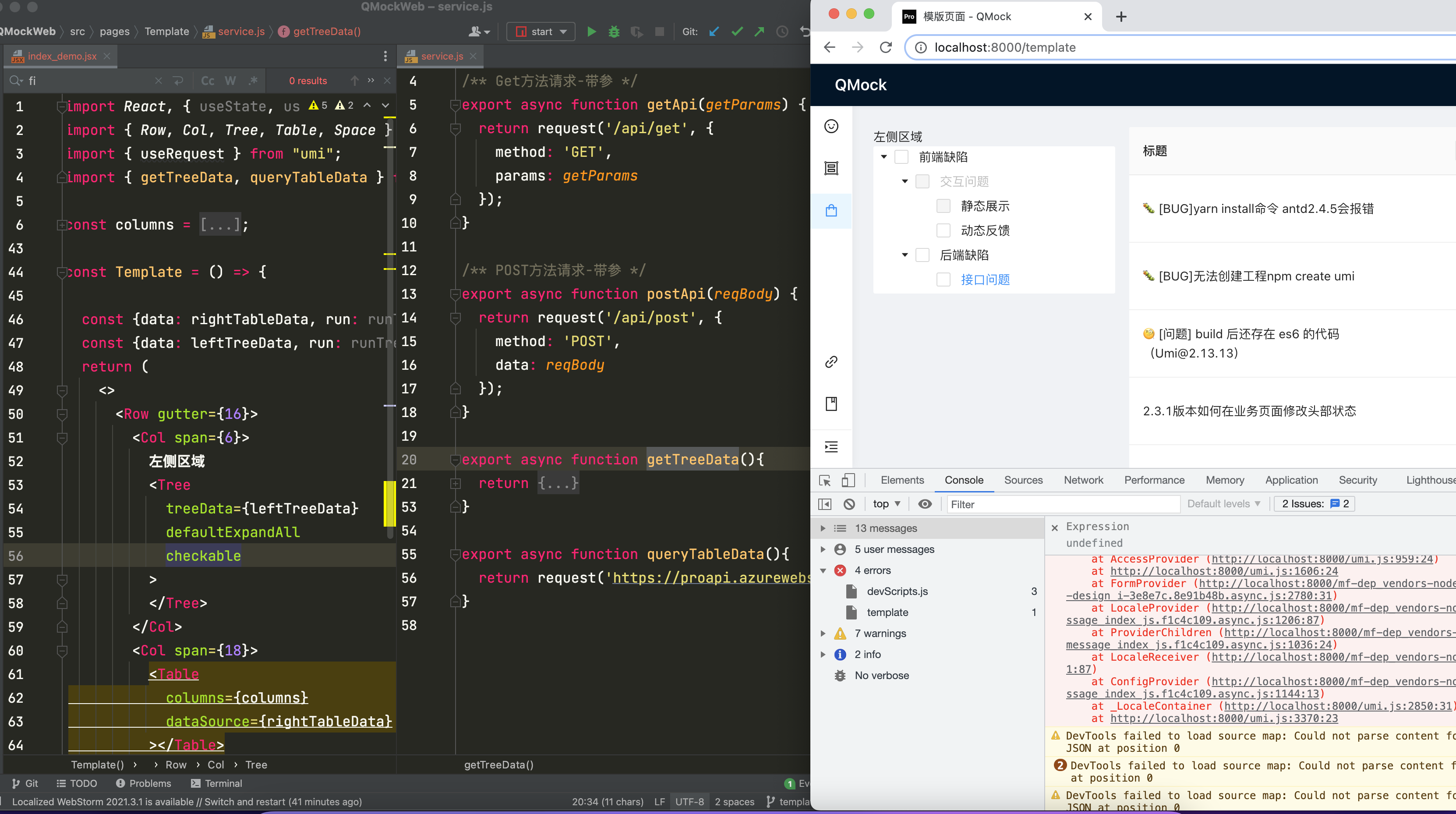Click the smiley face sidebar icon in QMock
This screenshot has height=814, width=1456.
(x=831, y=126)
